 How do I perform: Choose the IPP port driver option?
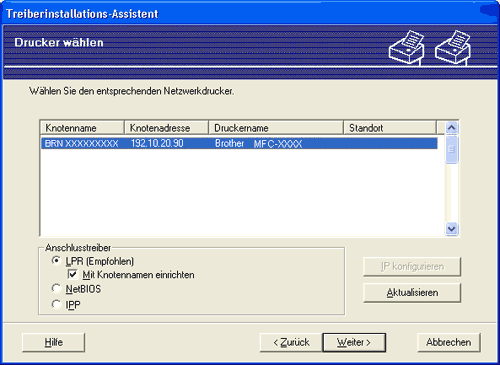pos(57,304)
